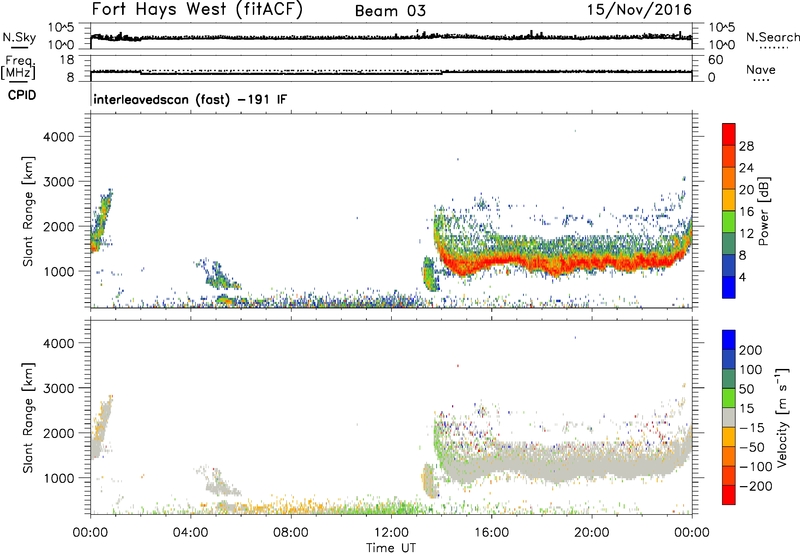Click the '16' tick on the Power scale

pos(746,212)
